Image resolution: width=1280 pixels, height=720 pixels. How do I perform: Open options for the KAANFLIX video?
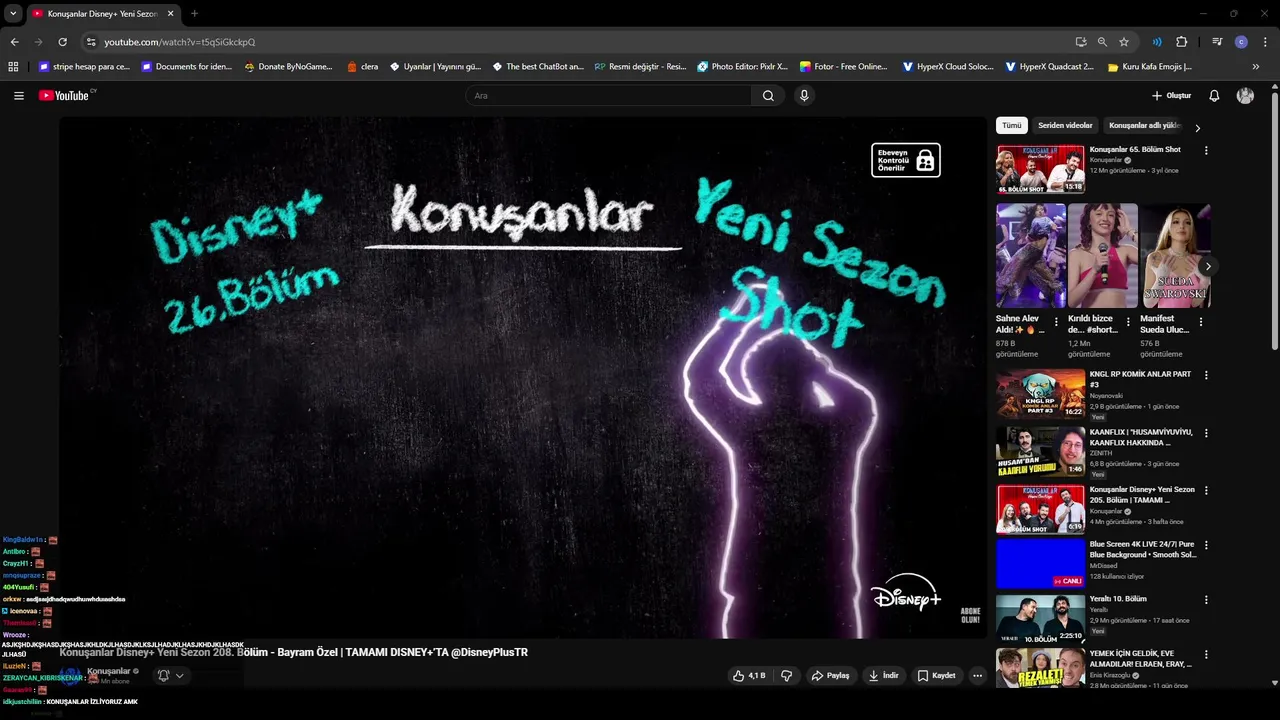[1206, 433]
